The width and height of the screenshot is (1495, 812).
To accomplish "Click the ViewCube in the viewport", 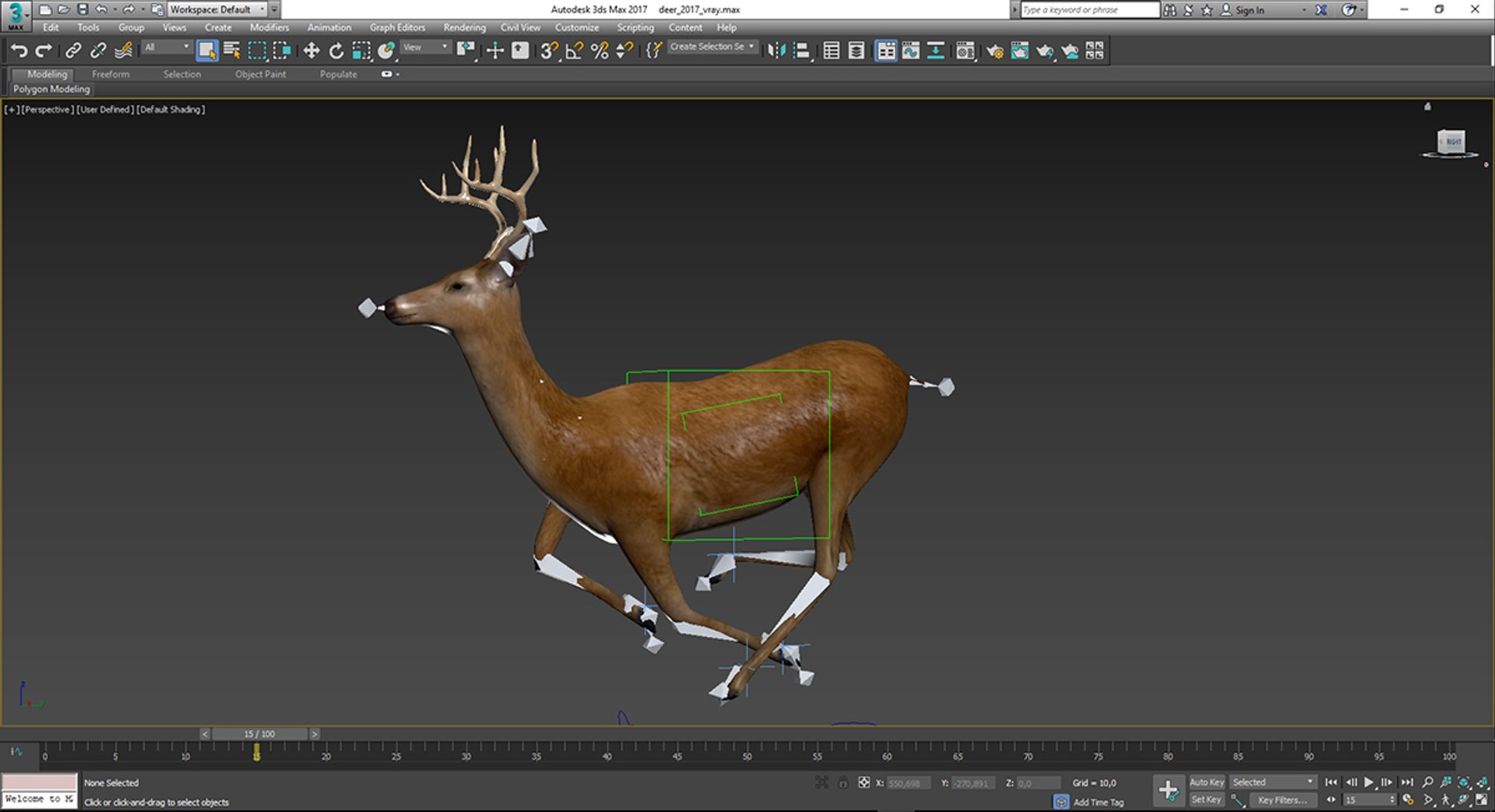I will (x=1451, y=142).
